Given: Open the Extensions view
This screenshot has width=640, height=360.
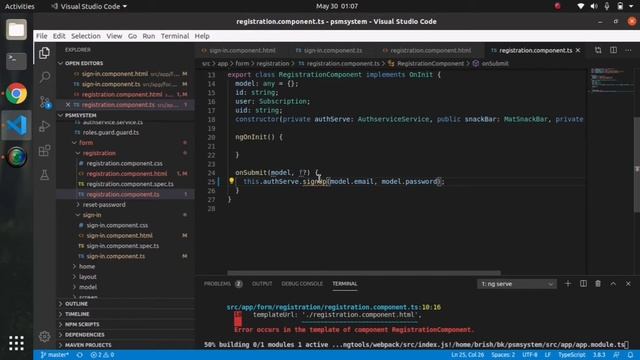Looking at the screenshot, I should click(x=44, y=151).
